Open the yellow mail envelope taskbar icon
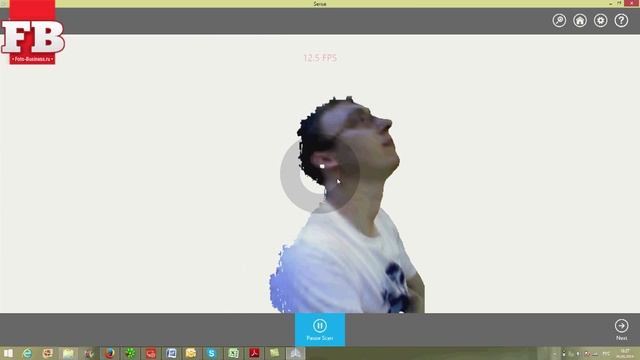This screenshot has height=360, width=640. [x=191, y=353]
